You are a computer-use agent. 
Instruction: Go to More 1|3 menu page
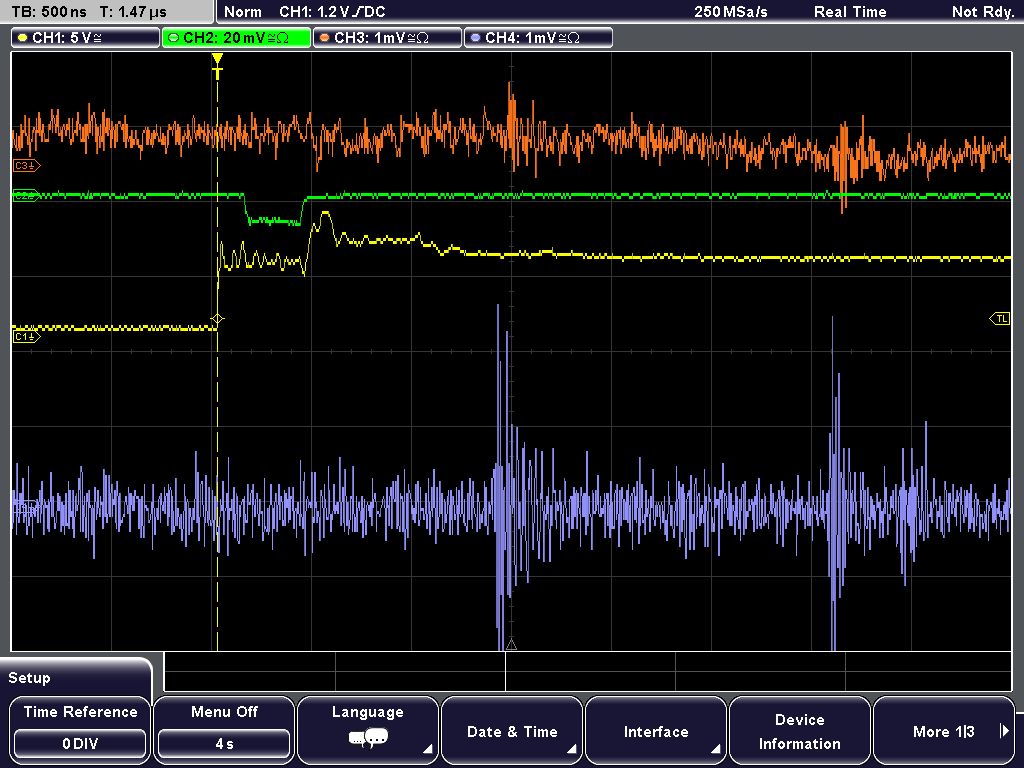[x=944, y=730]
